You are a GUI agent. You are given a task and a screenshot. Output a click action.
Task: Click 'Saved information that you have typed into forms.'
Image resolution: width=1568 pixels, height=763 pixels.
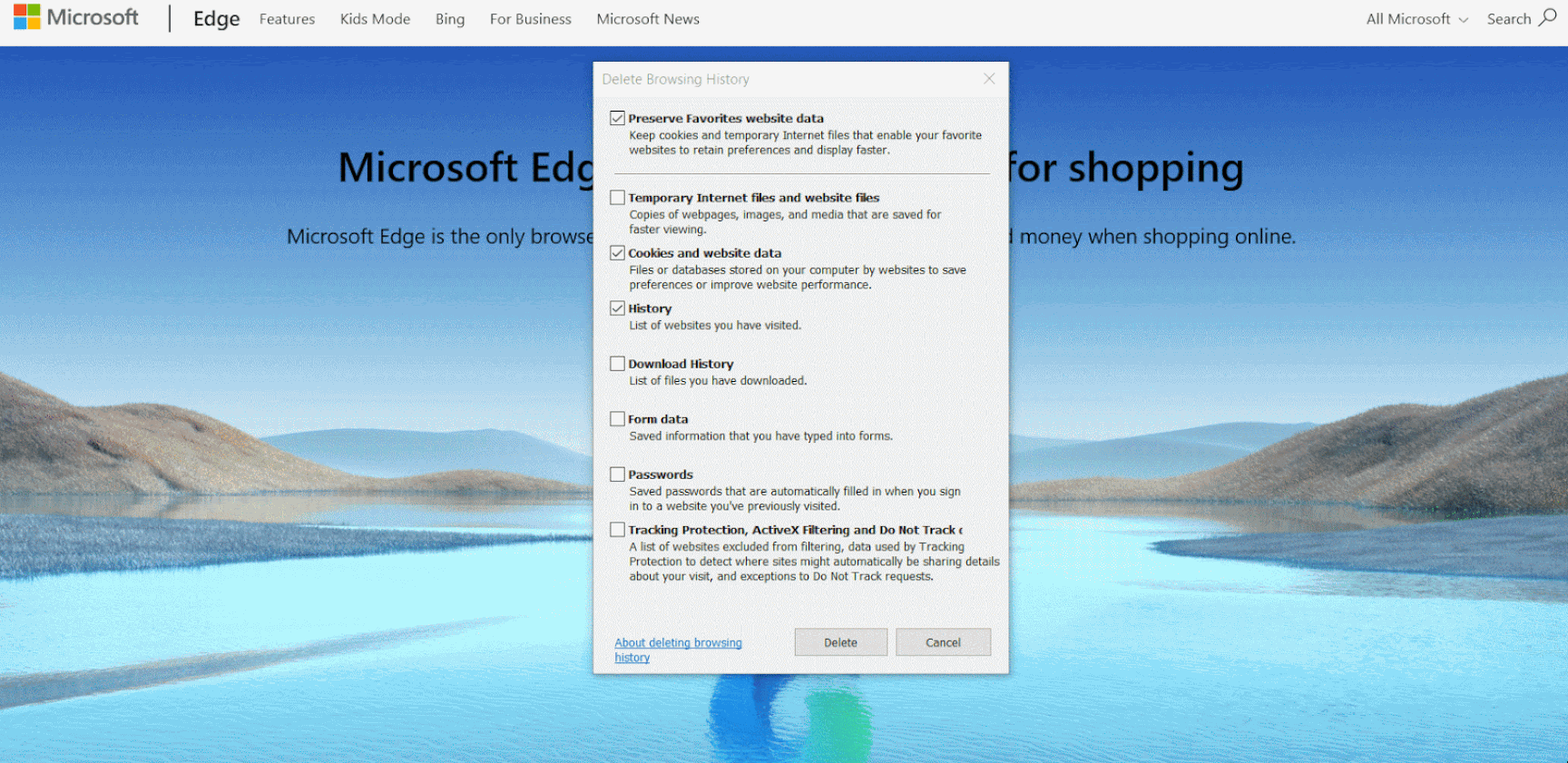(761, 436)
